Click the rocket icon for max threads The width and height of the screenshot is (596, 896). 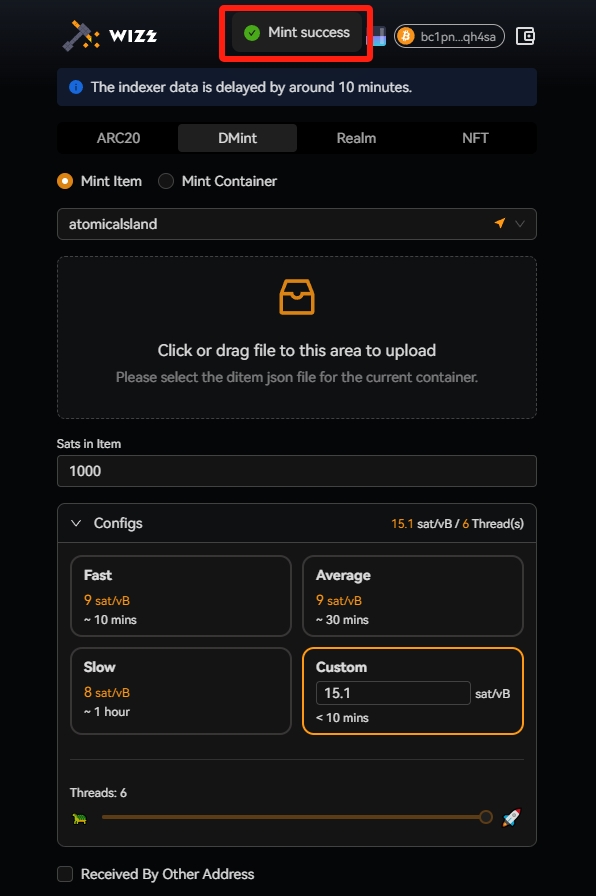(x=511, y=817)
